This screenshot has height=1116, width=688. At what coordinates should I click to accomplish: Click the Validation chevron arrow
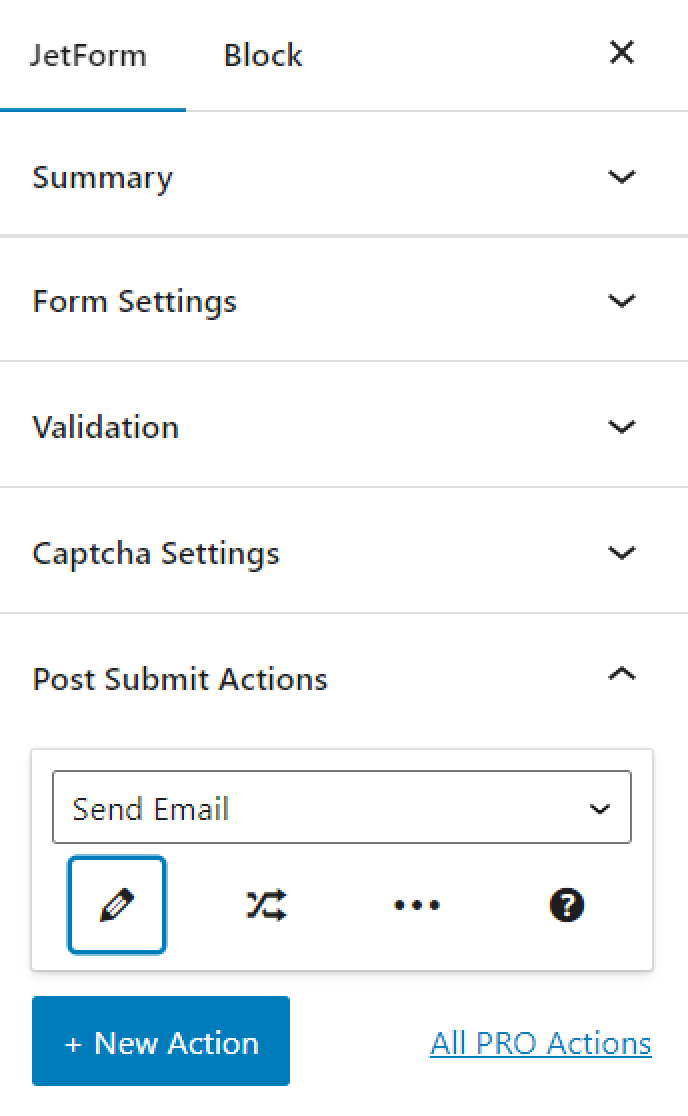click(x=622, y=427)
